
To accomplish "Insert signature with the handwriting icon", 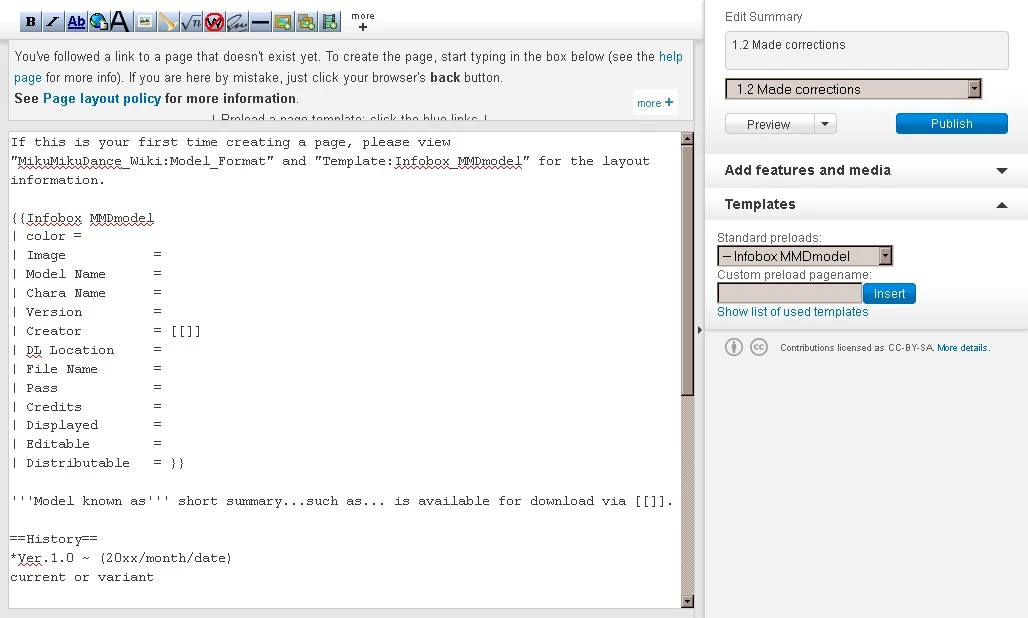I will pos(237,21).
